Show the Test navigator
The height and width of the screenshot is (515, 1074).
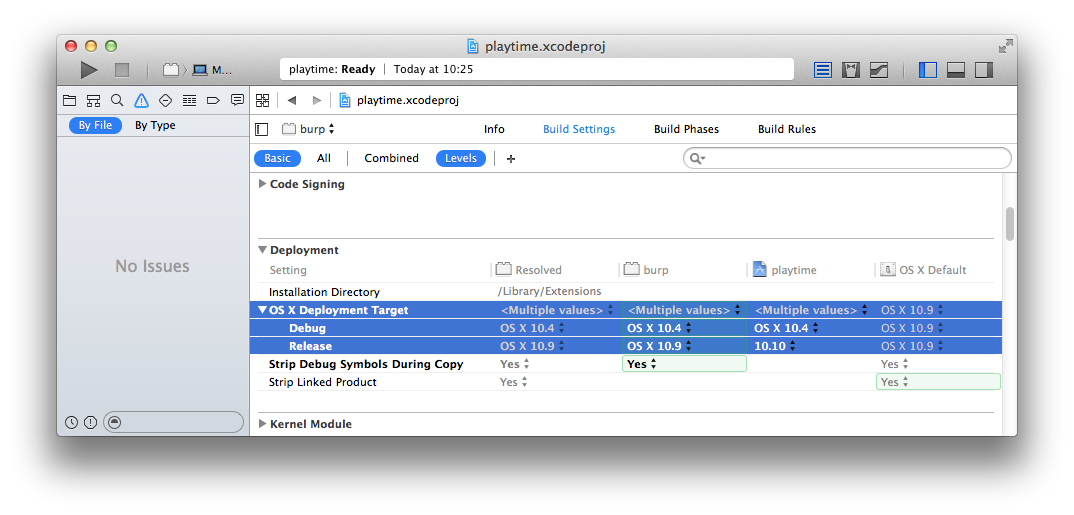pos(165,101)
